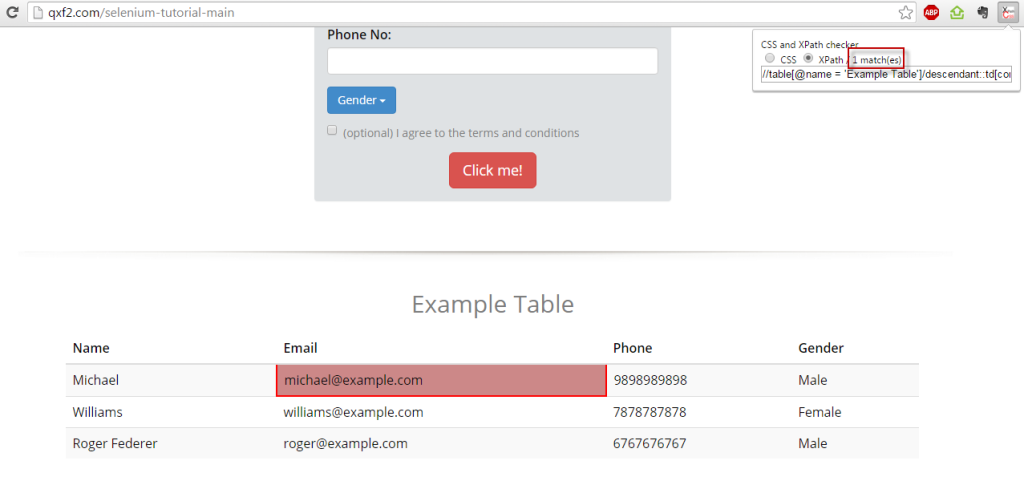Click the williams@example.com table cell
The image size is (1024, 485).
(x=353, y=412)
